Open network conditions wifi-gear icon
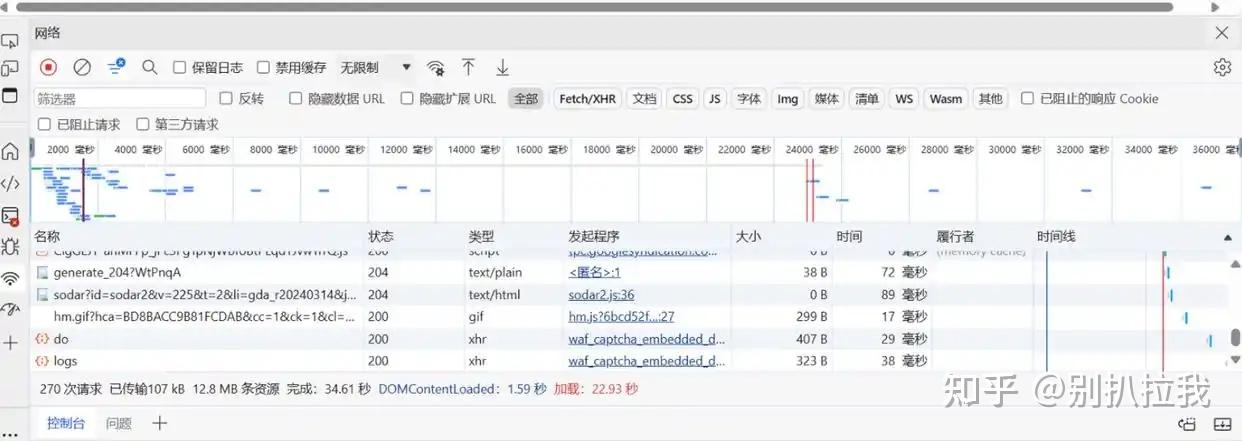Screen dimensions: 1242x441 pyautogui.click(x=435, y=67)
